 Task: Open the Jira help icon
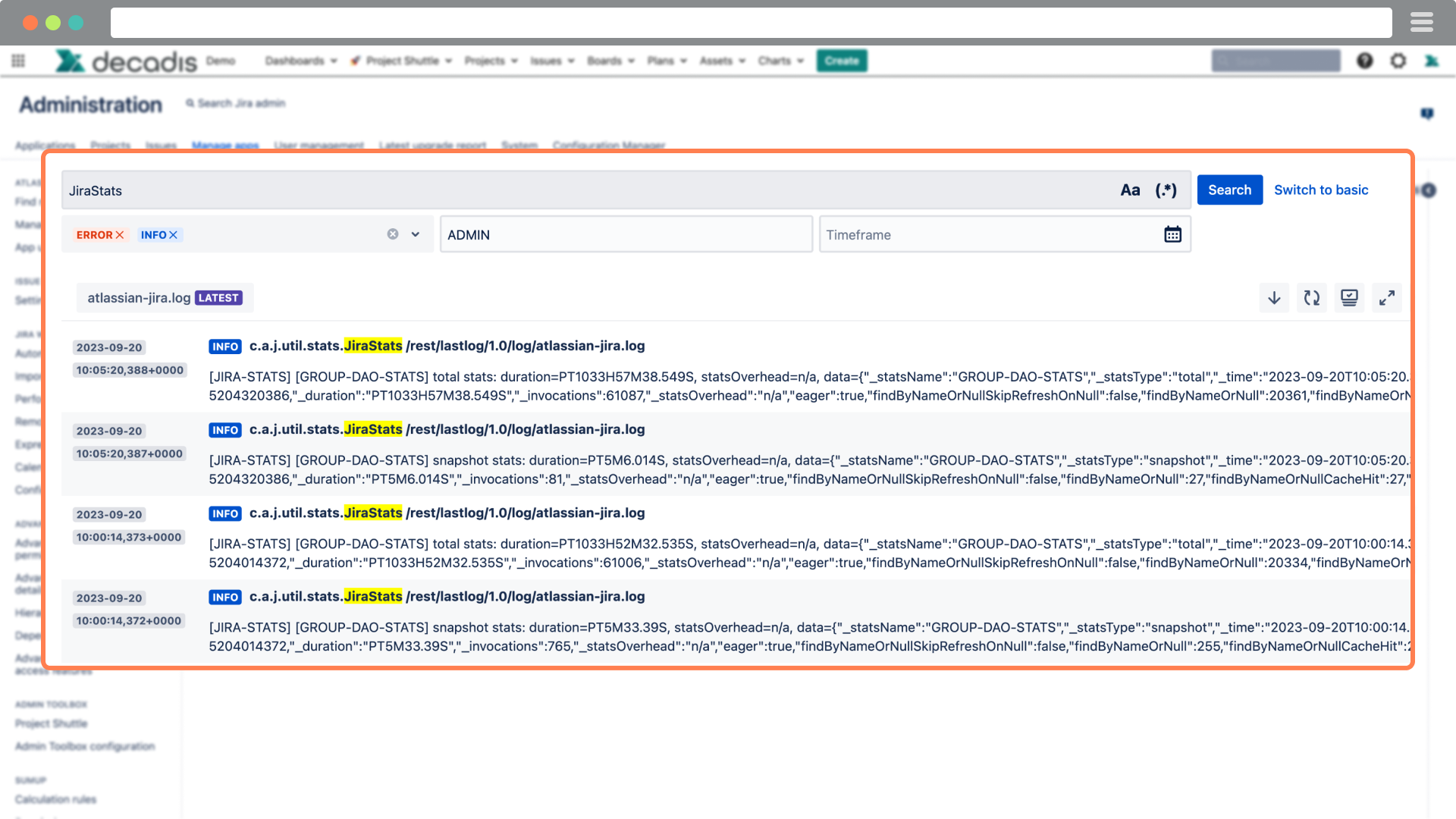(x=1364, y=61)
